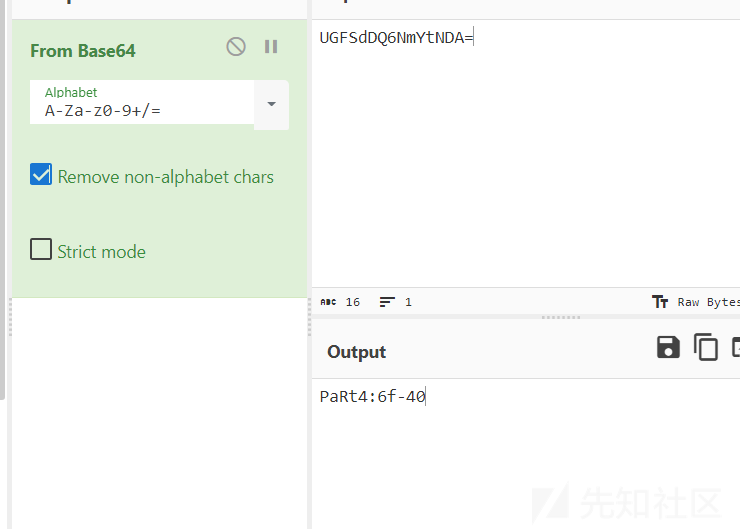
Task: Click the decoded output text PaRt4:6f-40
Action: point(372,396)
